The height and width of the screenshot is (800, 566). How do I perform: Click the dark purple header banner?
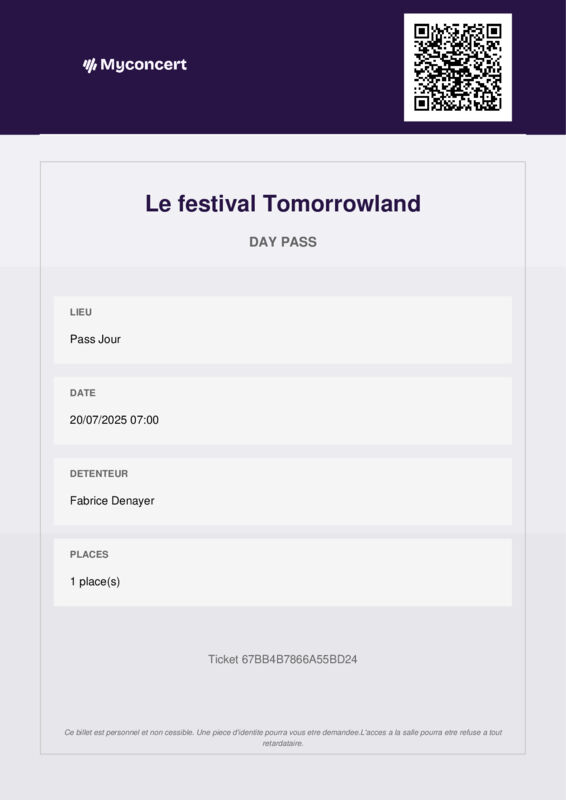[x=283, y=67]
